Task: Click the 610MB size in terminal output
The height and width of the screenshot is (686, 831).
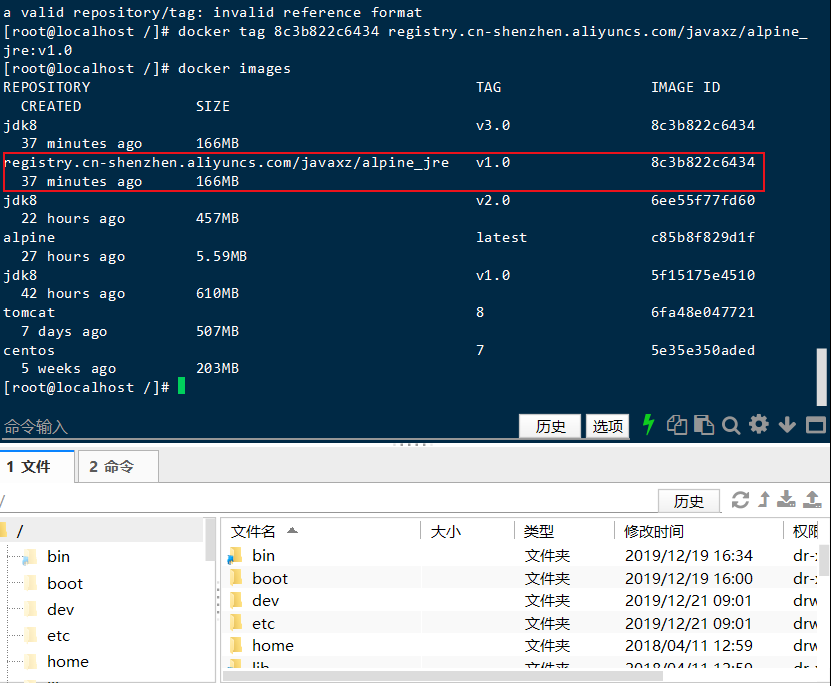Action: [x=217, y=294]
